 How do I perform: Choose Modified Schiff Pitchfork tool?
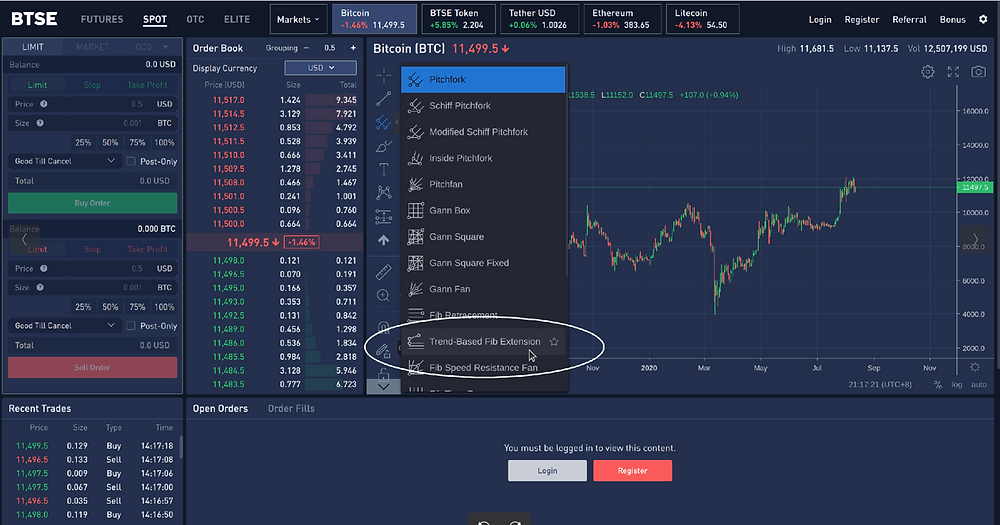pos(483,132)
